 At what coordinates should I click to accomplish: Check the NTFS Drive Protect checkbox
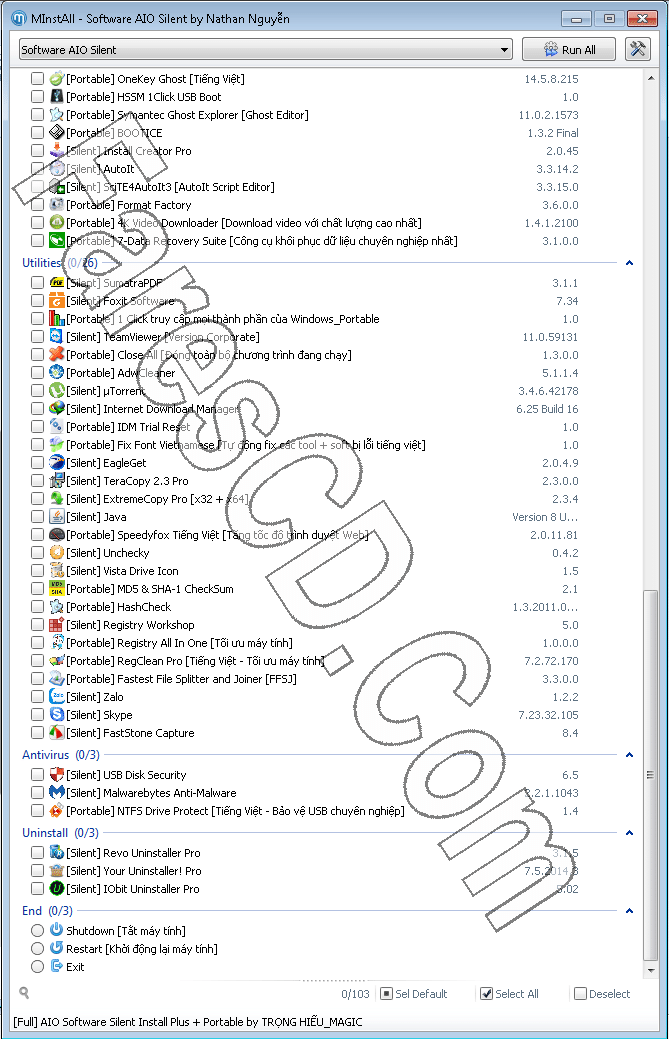point(38,810)
